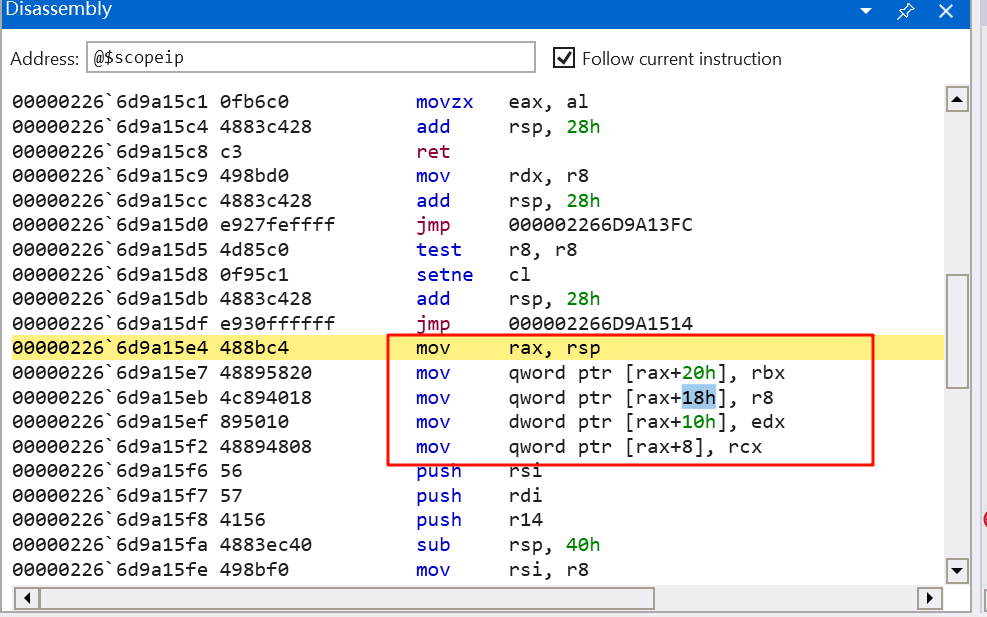Pin the Disassembly panel with pushpin icon

(905, 11)
